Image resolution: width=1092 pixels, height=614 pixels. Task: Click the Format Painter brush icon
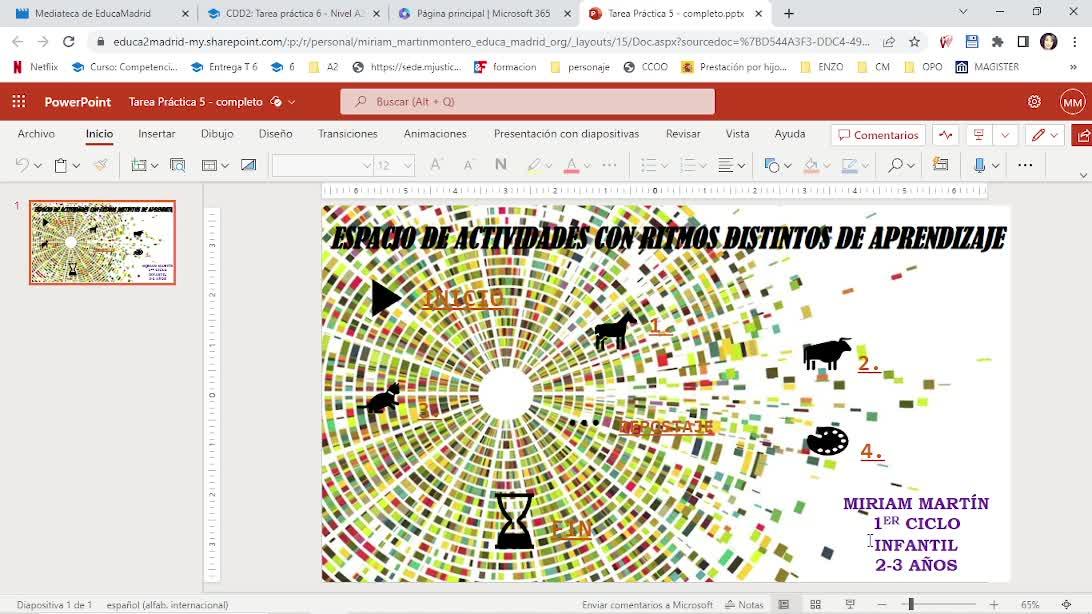click(101, 165)
